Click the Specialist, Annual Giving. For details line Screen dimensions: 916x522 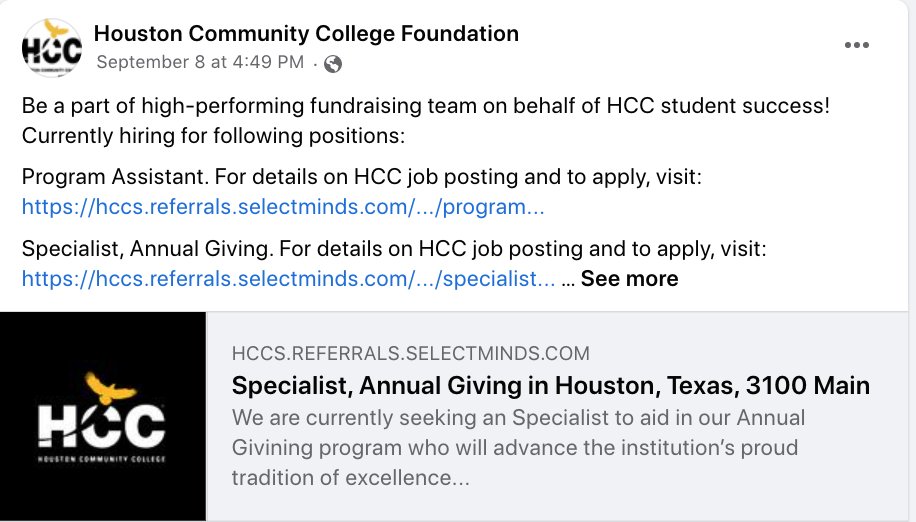coord(394,249)
